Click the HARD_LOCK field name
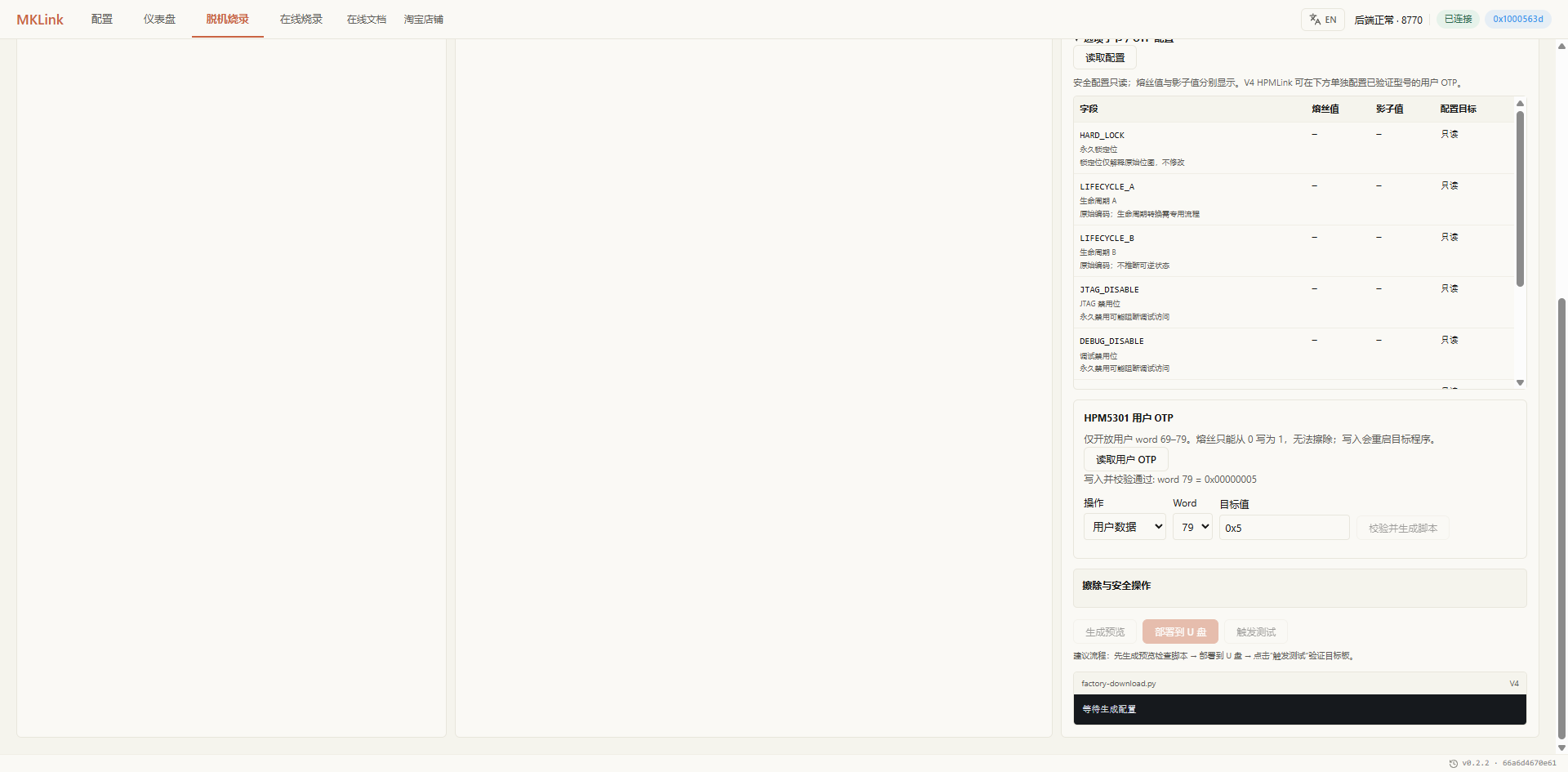The image size is (1568, 772). 1102,136
